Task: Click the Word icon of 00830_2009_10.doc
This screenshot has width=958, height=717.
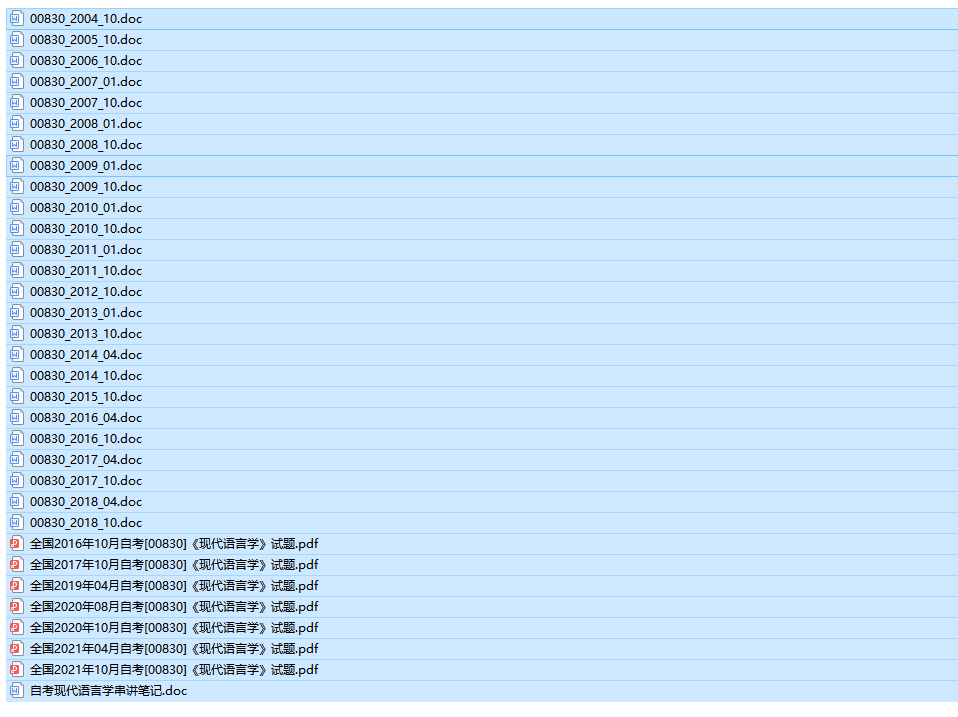Action: point(16,186)
